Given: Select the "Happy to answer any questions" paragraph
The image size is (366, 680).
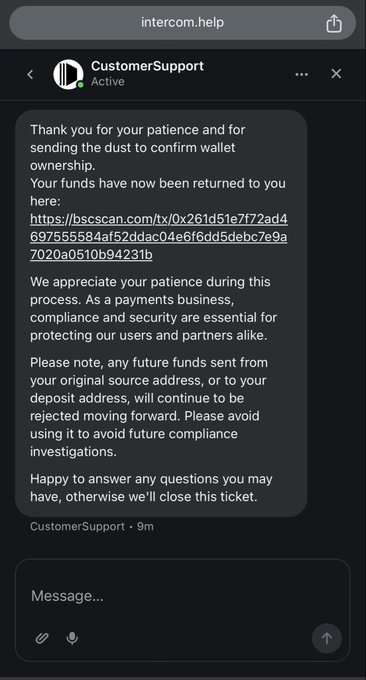Looking at the screenshot, I should pyautogui.click(x=151, y=488).
